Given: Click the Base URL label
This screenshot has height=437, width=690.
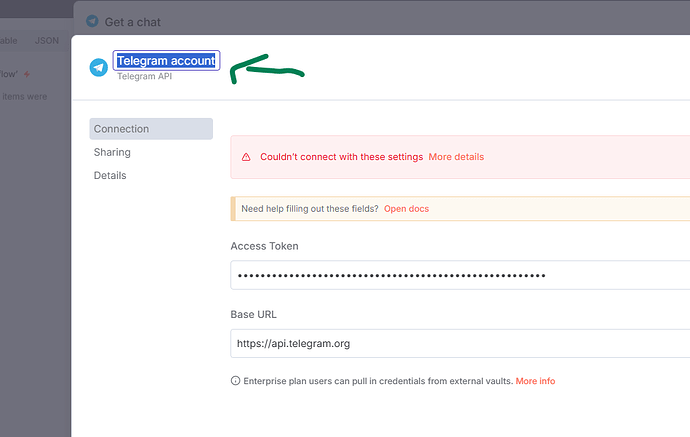Looking at the screenshot, I should coord(253,314).
